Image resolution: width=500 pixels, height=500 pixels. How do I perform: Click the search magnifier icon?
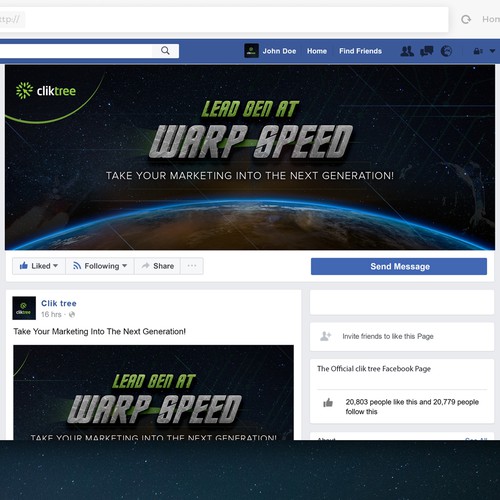[x=165, y=51]
